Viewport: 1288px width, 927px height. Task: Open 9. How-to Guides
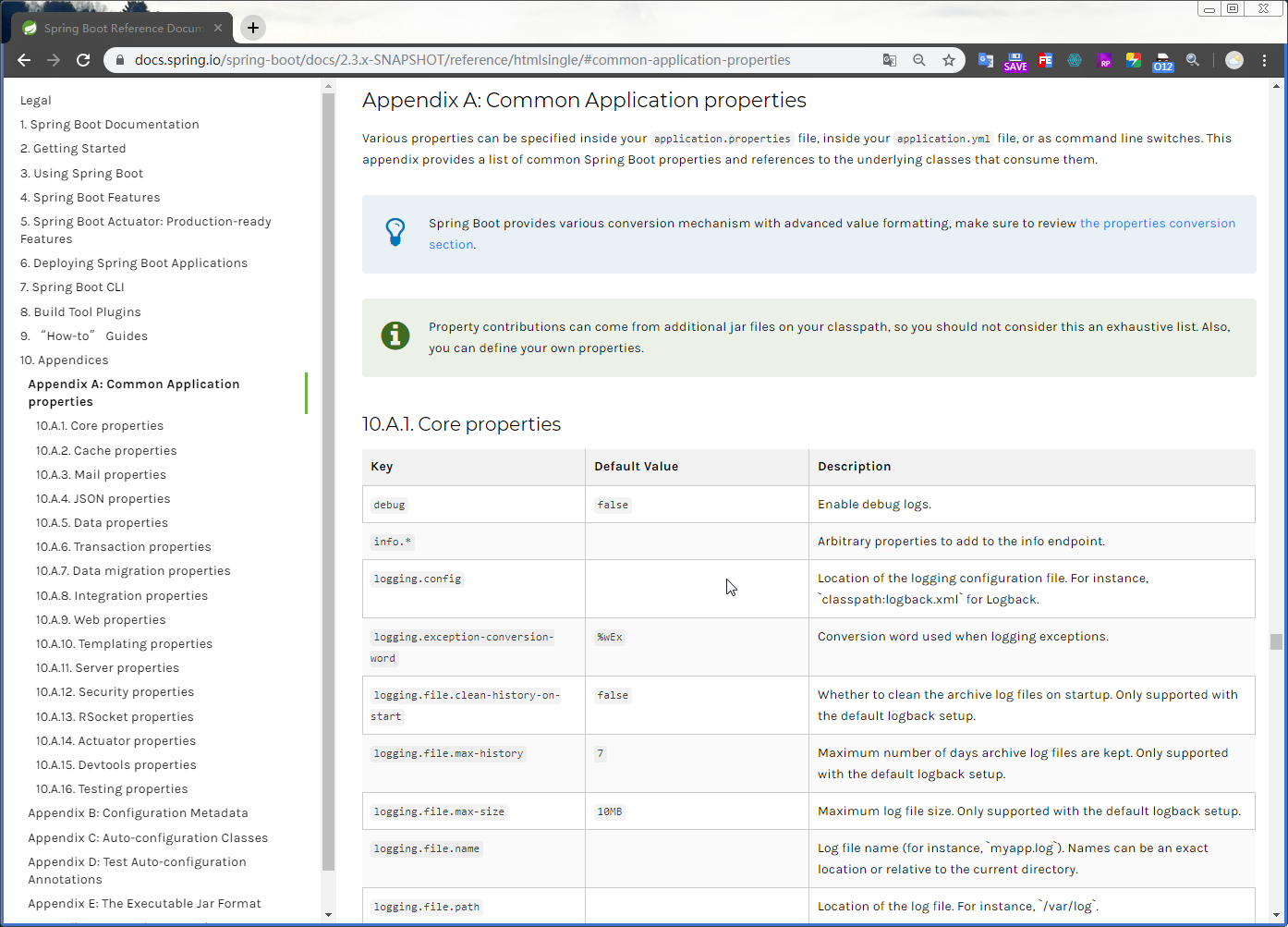(84, 336)
